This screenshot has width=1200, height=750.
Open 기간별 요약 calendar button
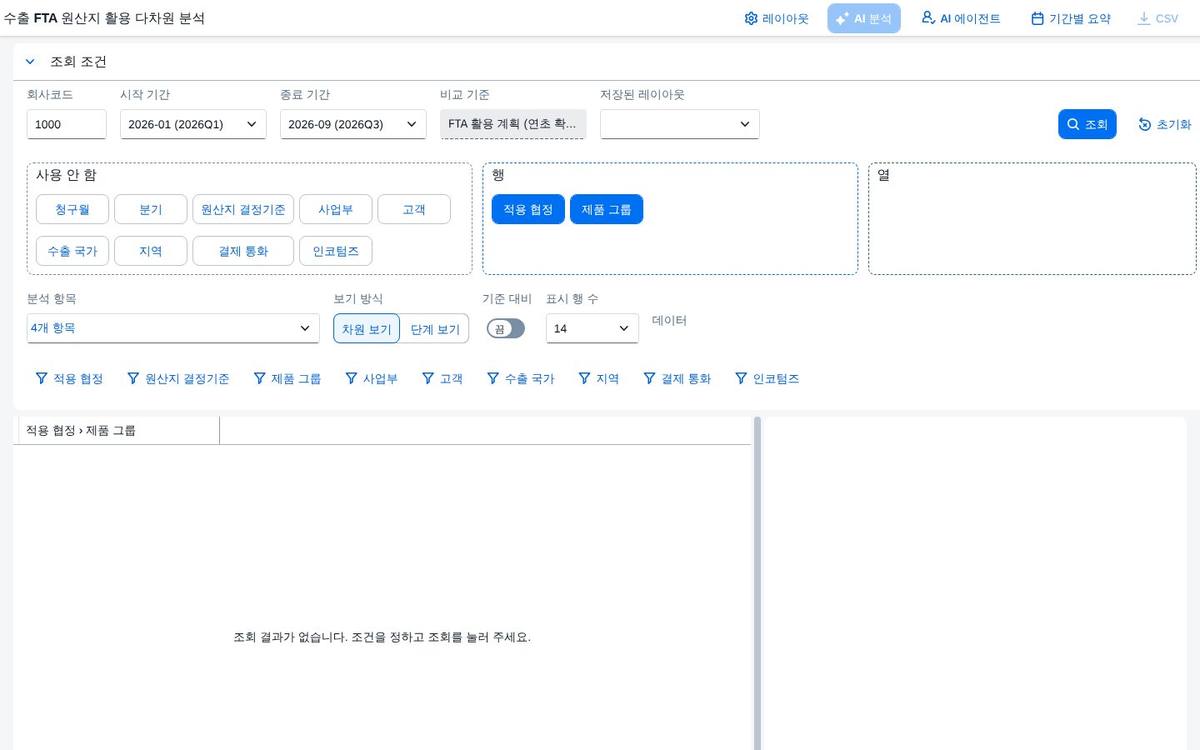point(1070,18)
